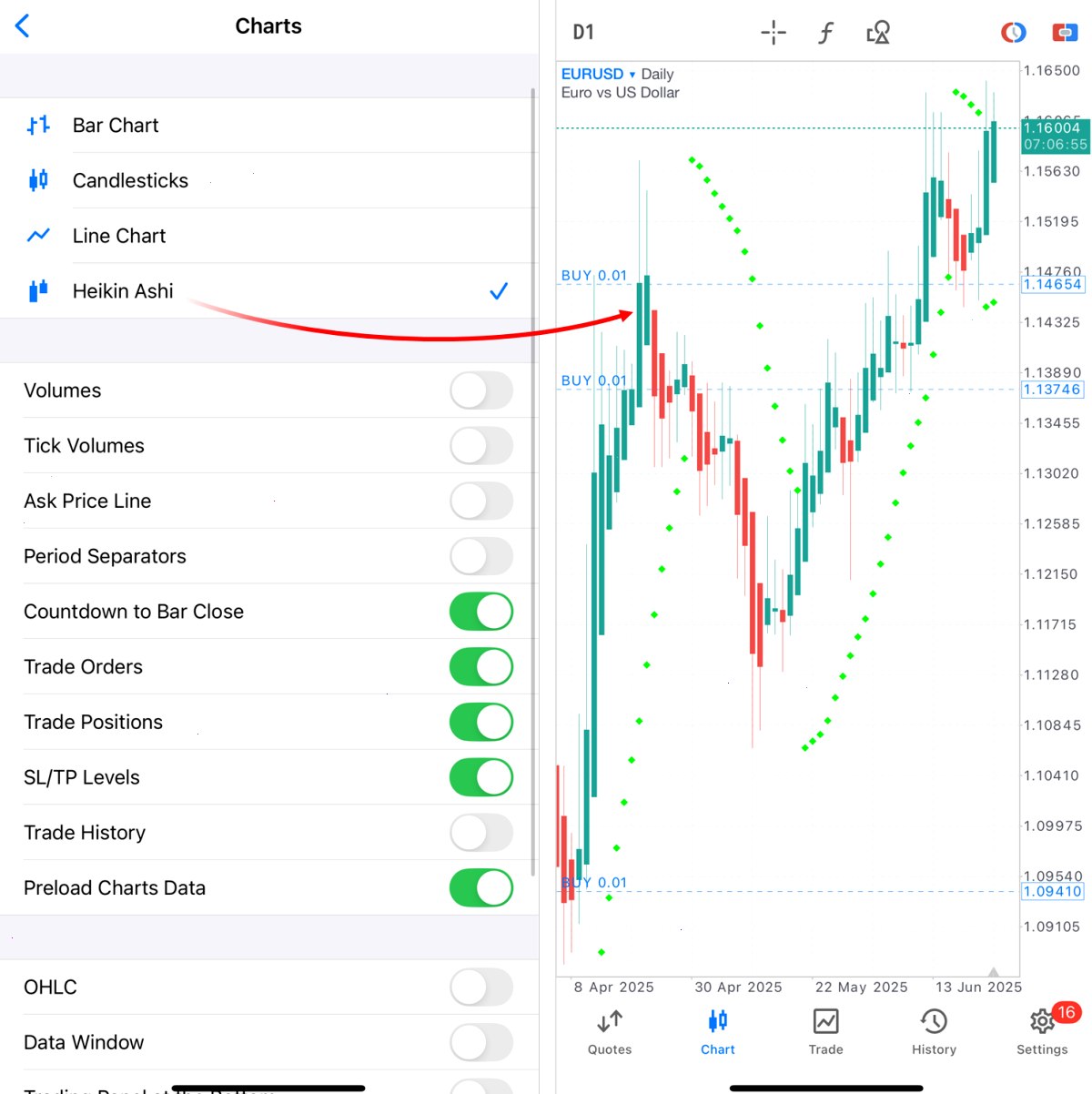
Task: Turn off Countdown to Bar Close
Action: pyautogui.click(x=481, y=612)
